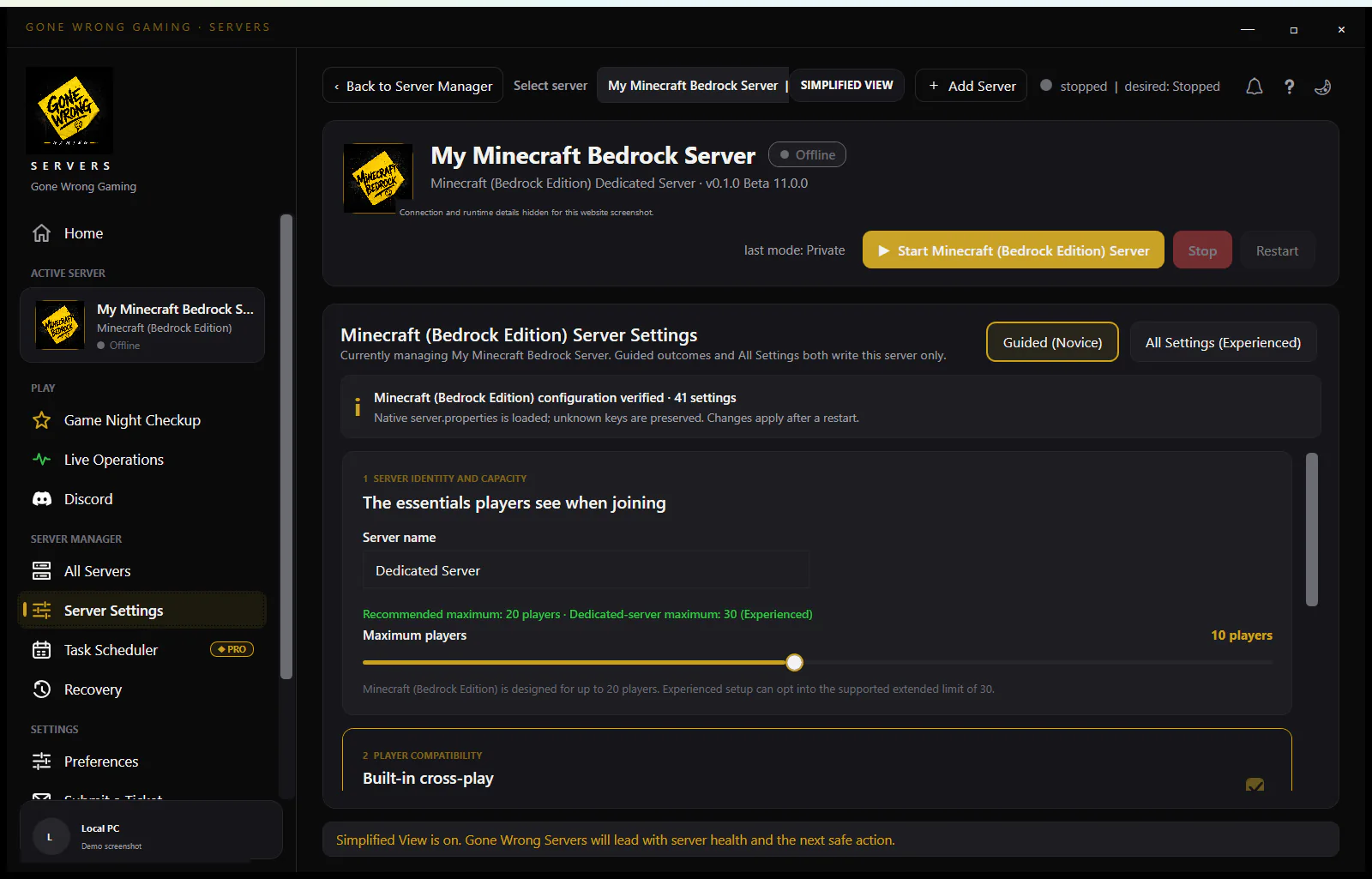Viewport: 1372px width, 879px height.
Task: Click the '10 players' value text
Action: 1241,635
